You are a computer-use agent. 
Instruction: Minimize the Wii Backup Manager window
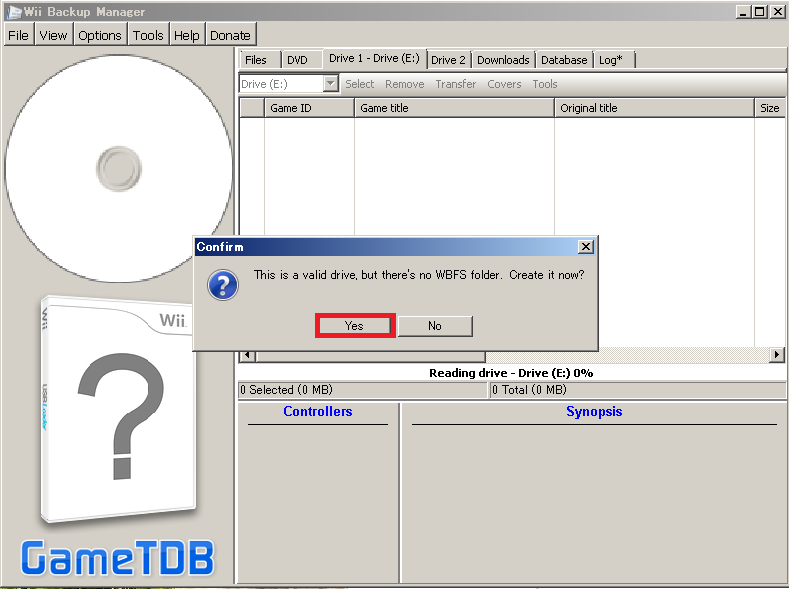tap(743, 12)
